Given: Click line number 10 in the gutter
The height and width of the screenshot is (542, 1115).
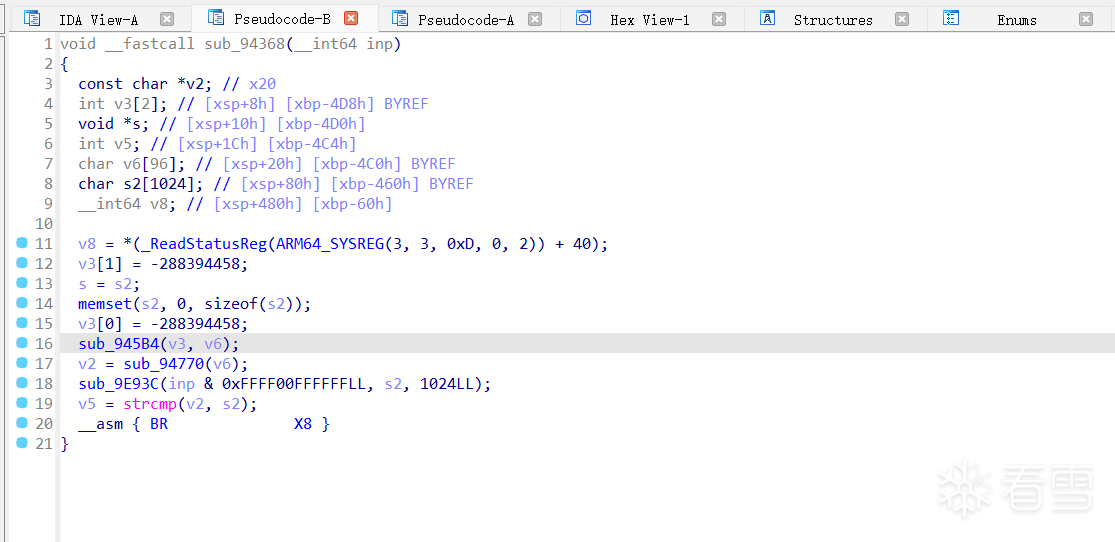Looking at the screenshot, I should tap(43, 223).
